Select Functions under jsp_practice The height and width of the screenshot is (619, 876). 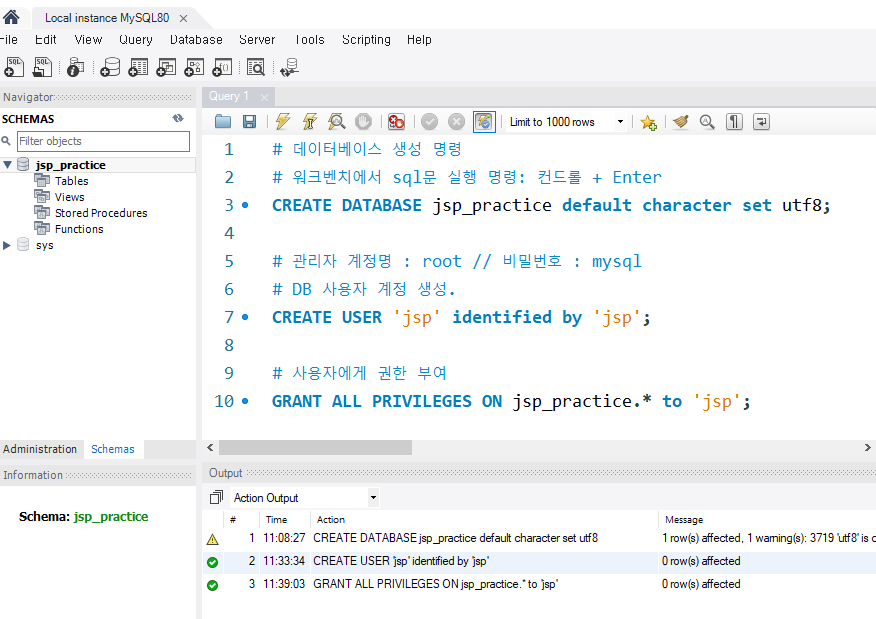79,229
